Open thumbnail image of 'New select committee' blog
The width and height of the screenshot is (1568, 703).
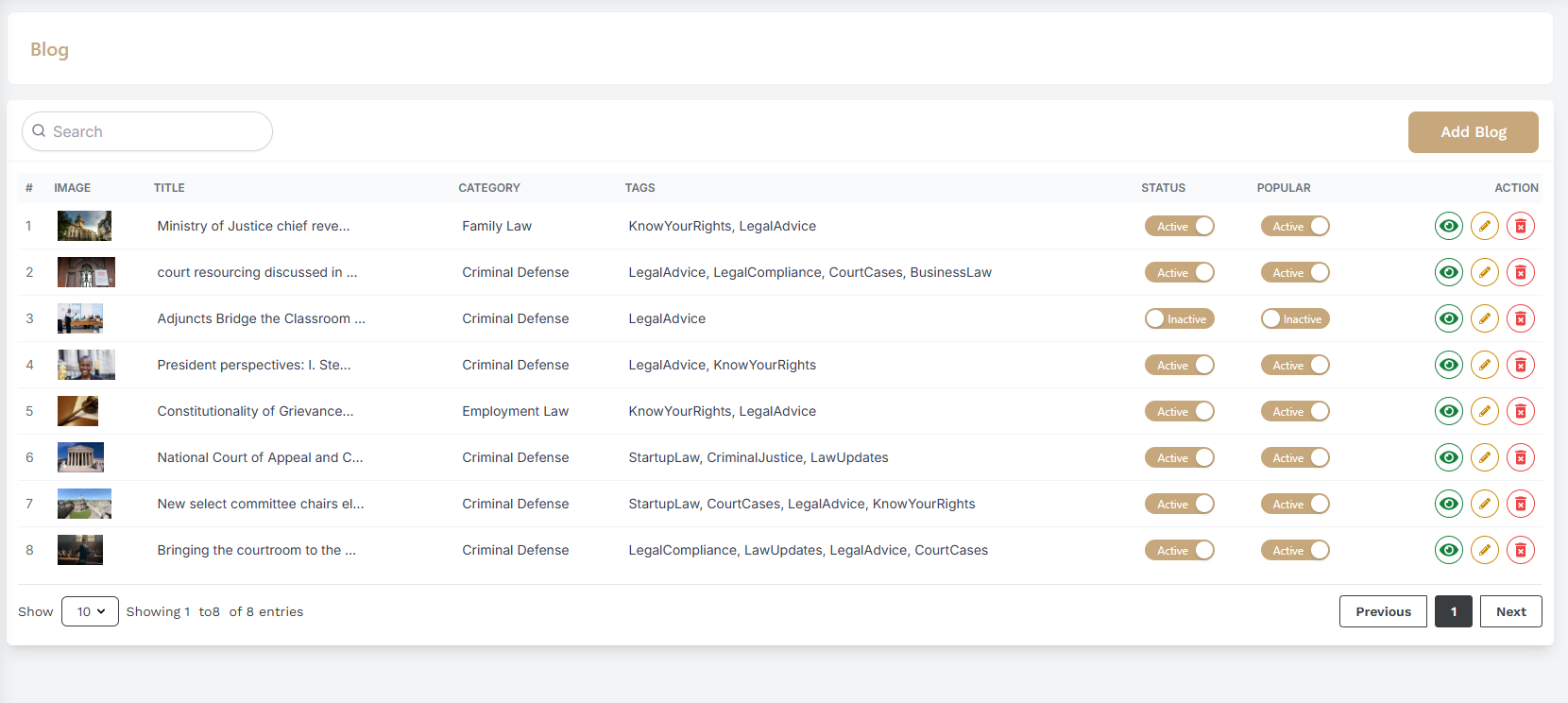[84, 504]
